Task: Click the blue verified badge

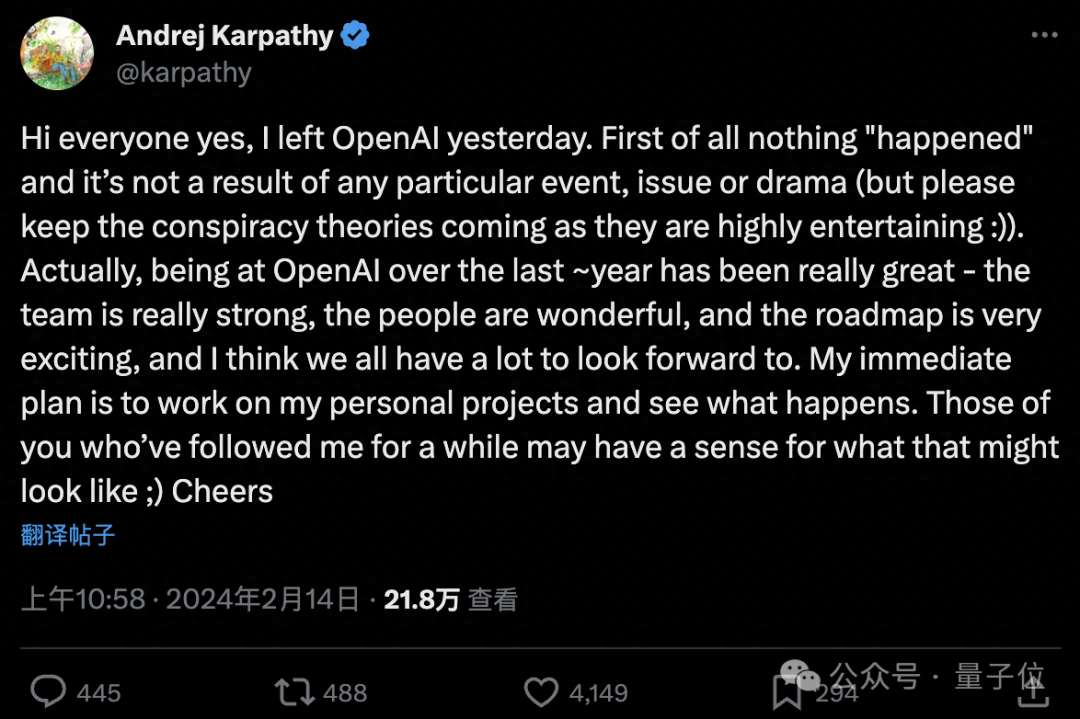Action: [x=355, y=36]
